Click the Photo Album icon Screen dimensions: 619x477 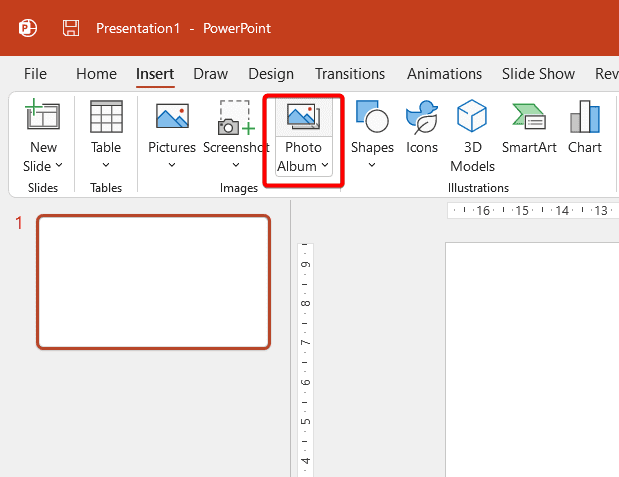(303, 117)
